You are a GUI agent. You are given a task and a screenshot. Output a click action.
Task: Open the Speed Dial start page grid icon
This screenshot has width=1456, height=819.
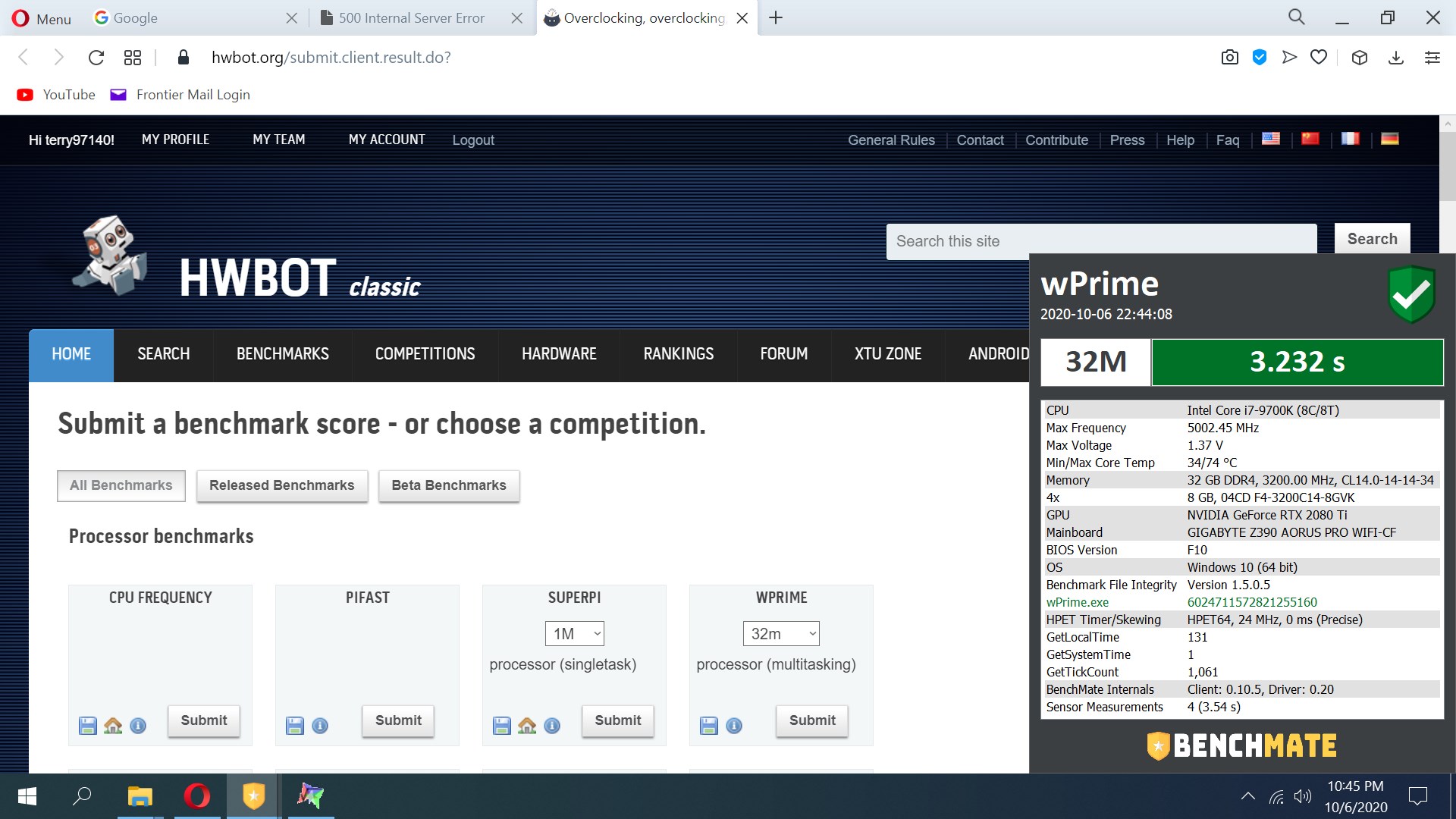(133, 58)
